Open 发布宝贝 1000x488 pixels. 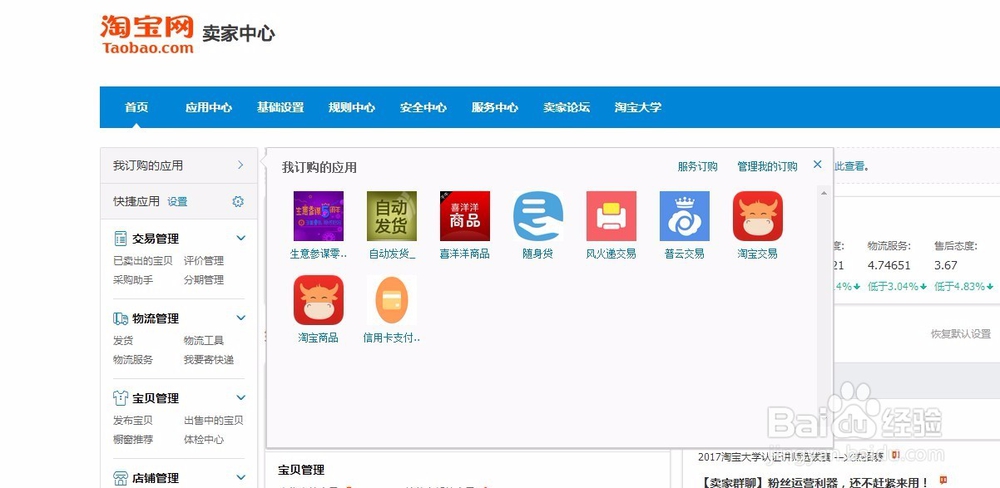point(133,420)
